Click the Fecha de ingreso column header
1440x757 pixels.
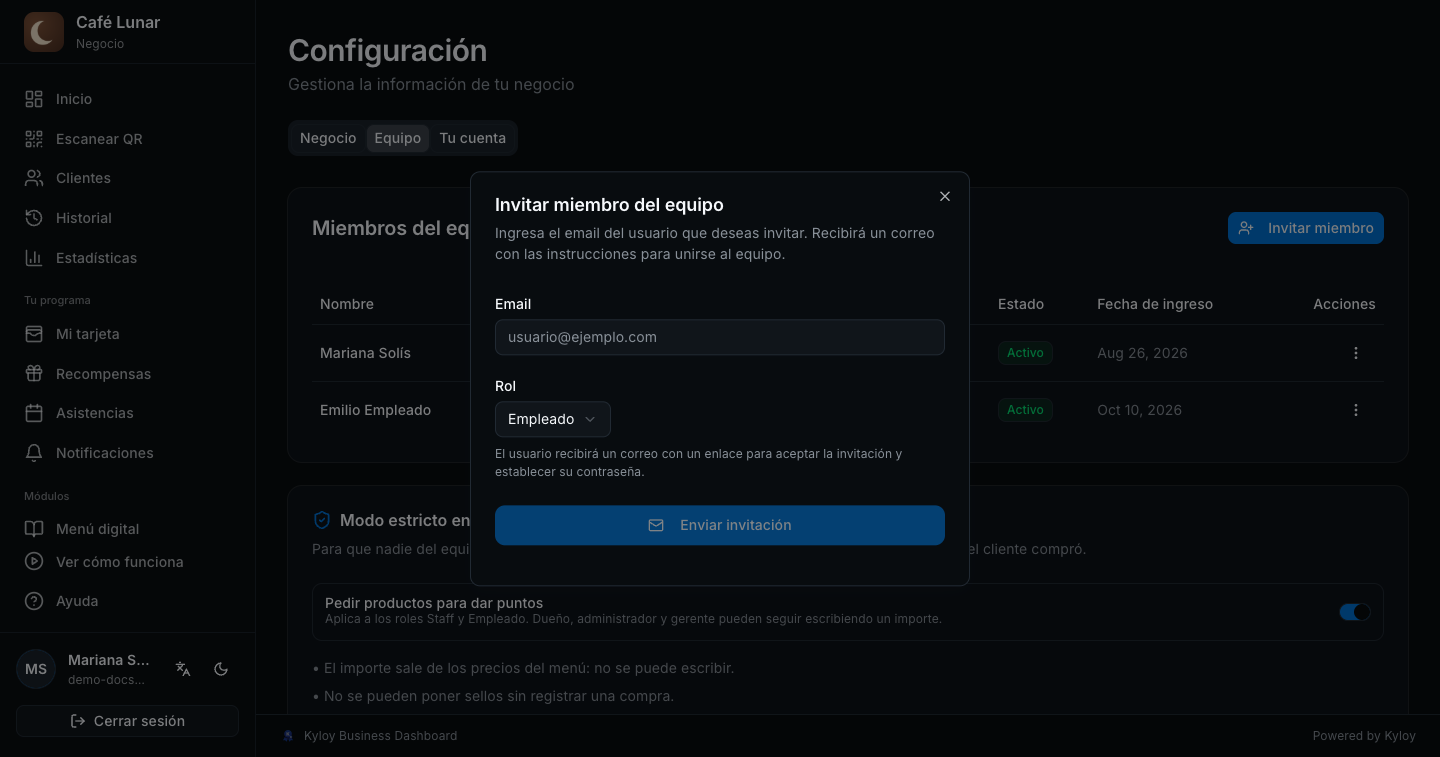tap(1155, 304)
